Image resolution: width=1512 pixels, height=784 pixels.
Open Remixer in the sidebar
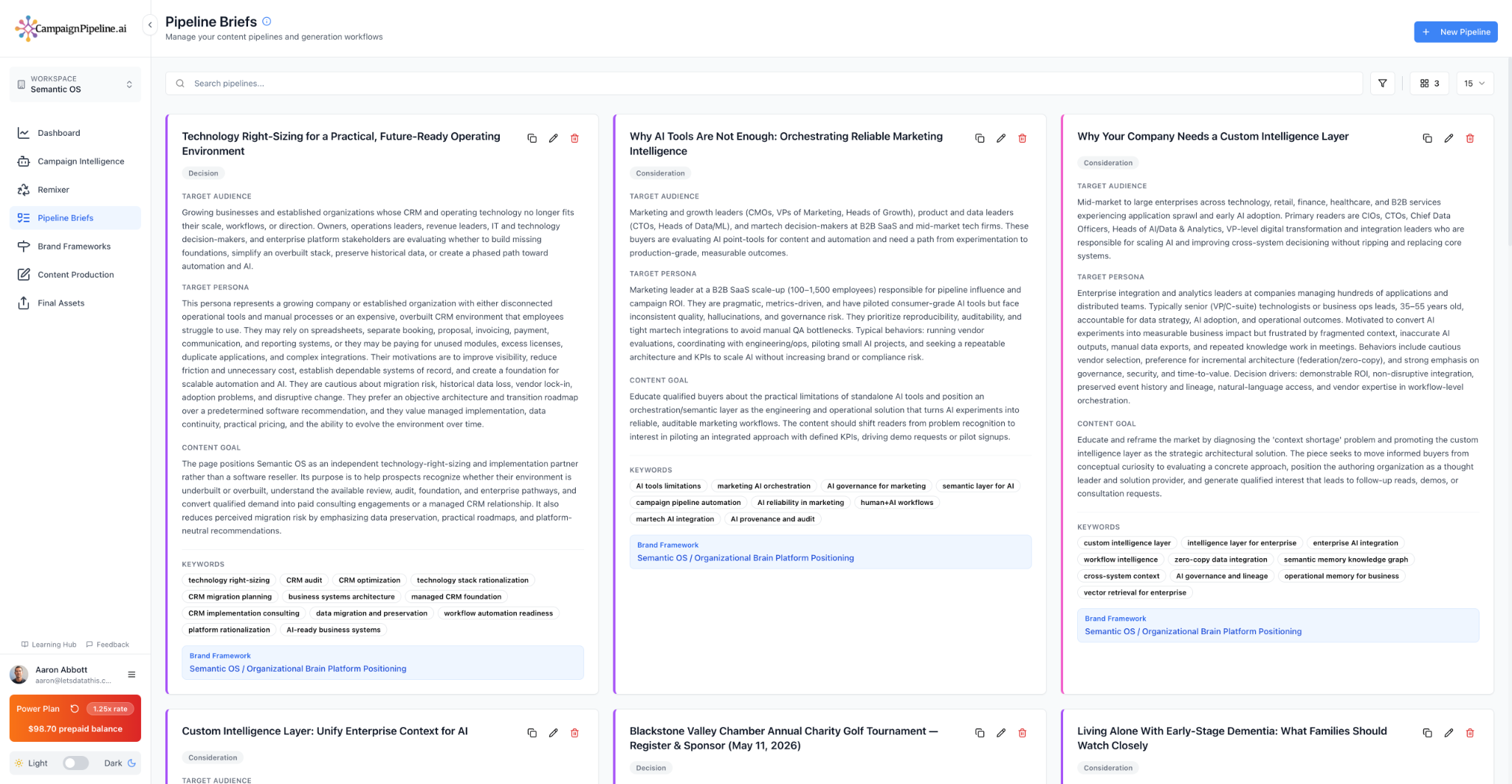click(x=75, y=190)
